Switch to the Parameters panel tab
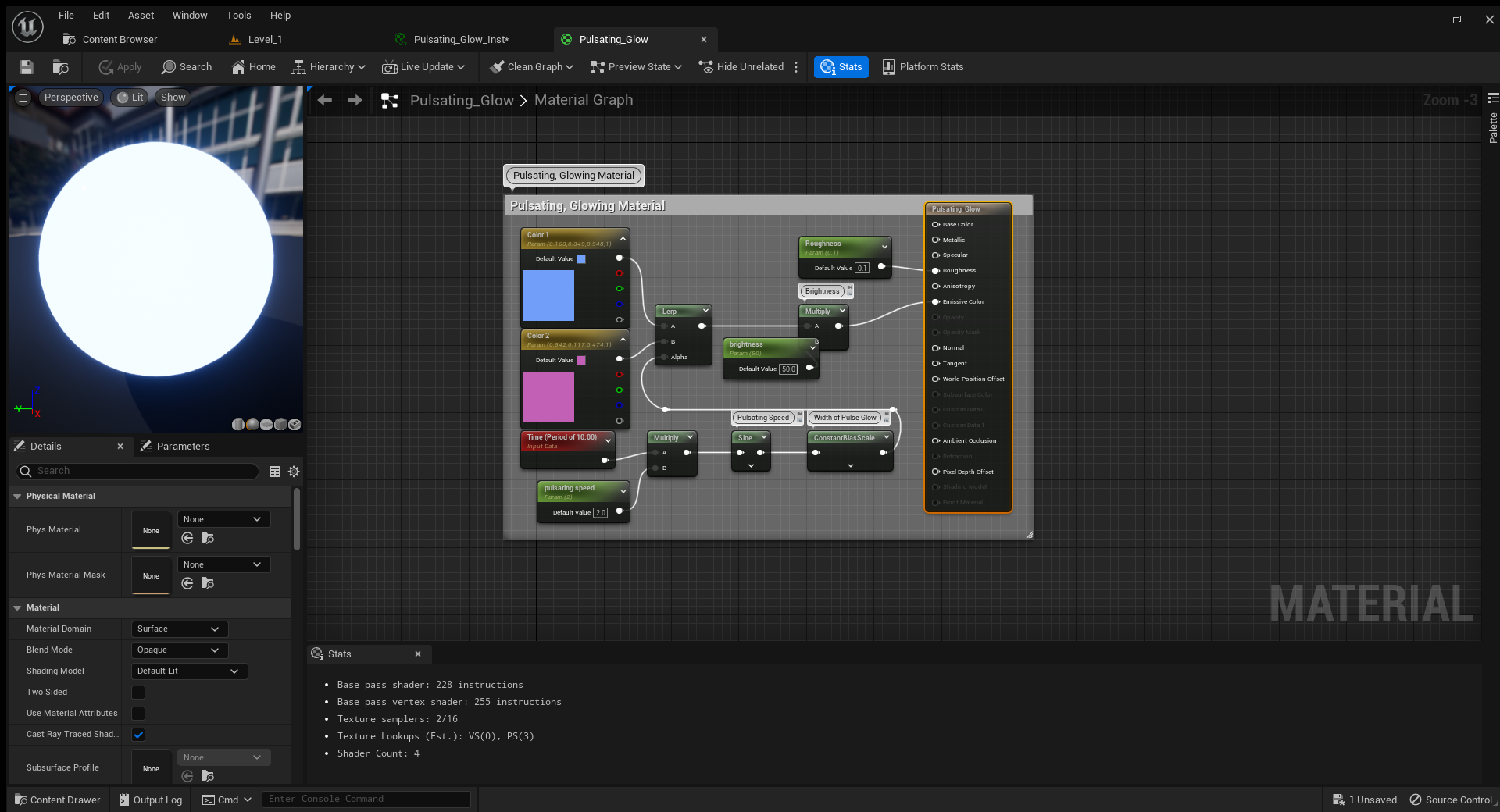 click(175, 447)
